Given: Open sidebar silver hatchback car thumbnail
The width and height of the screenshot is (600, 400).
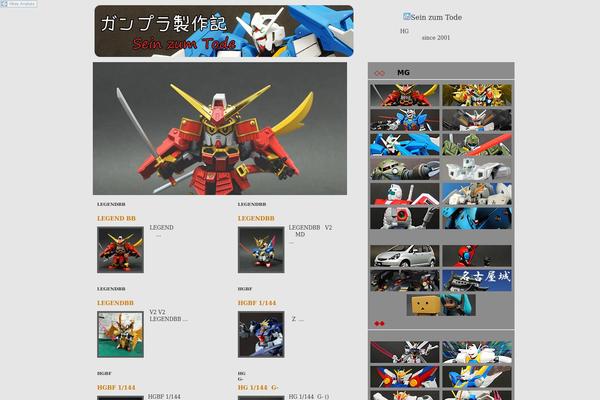Looking at the screenshot, I should coord(405,256).
